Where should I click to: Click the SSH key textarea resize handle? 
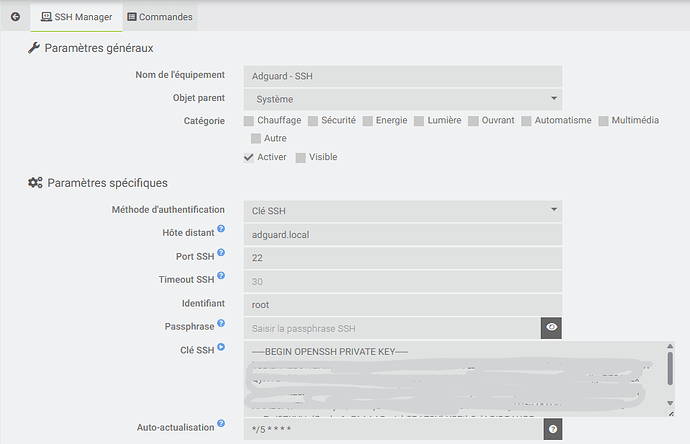[671, 414]
